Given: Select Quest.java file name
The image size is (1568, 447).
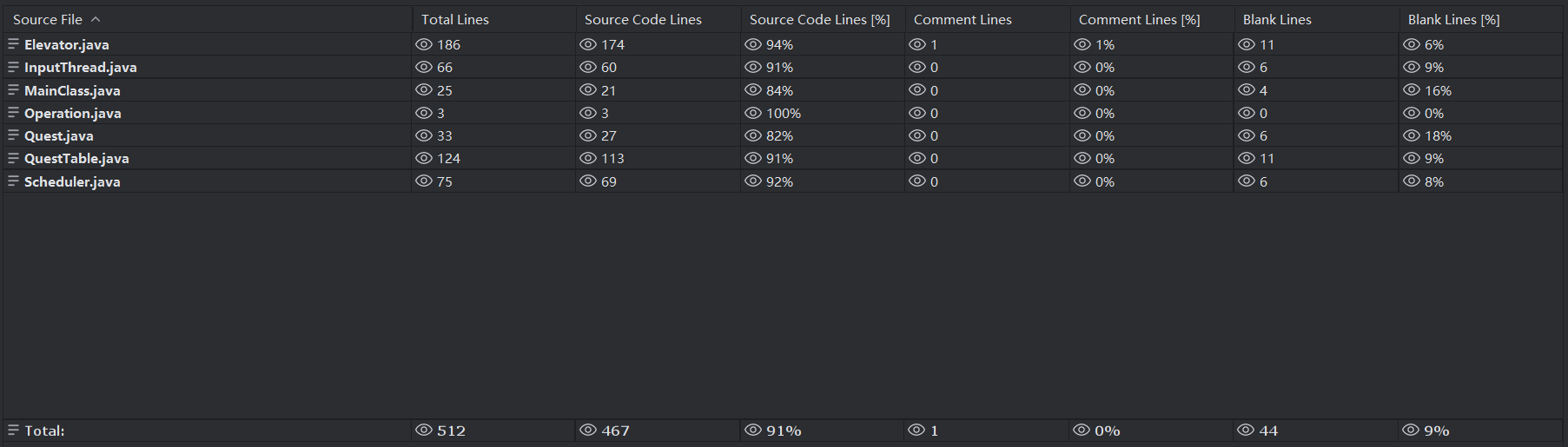Looking at the screenshot, I should (59, 135).
